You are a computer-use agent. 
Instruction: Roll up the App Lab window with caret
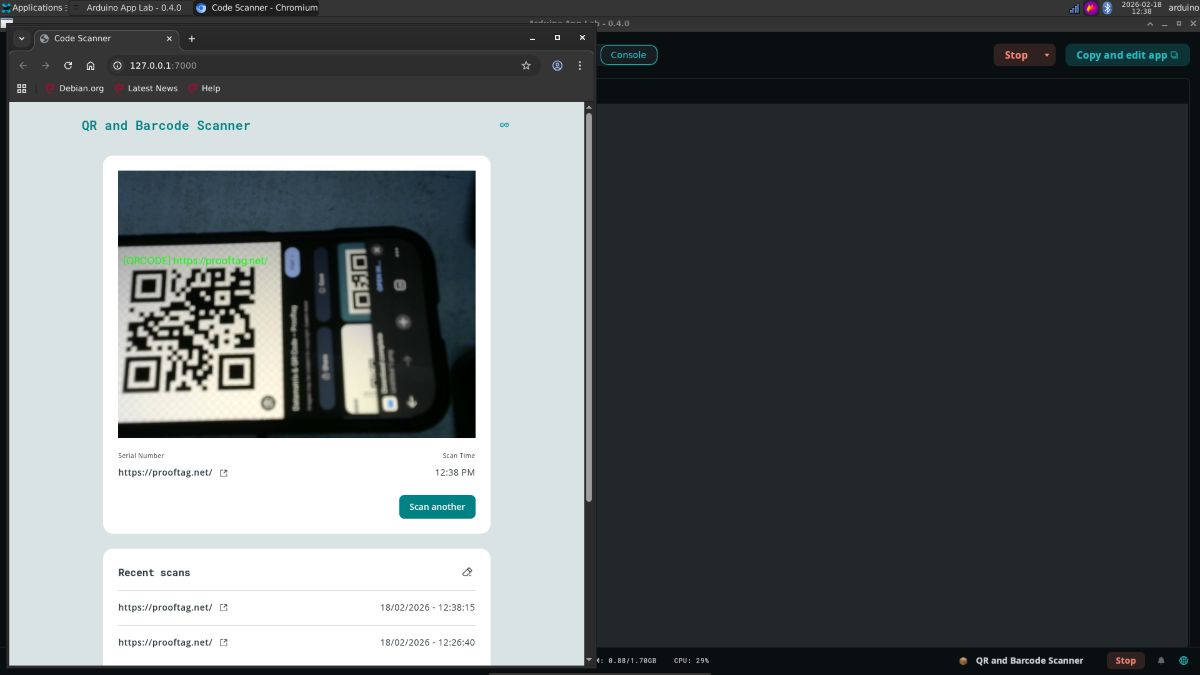[x=1149, y=23]
